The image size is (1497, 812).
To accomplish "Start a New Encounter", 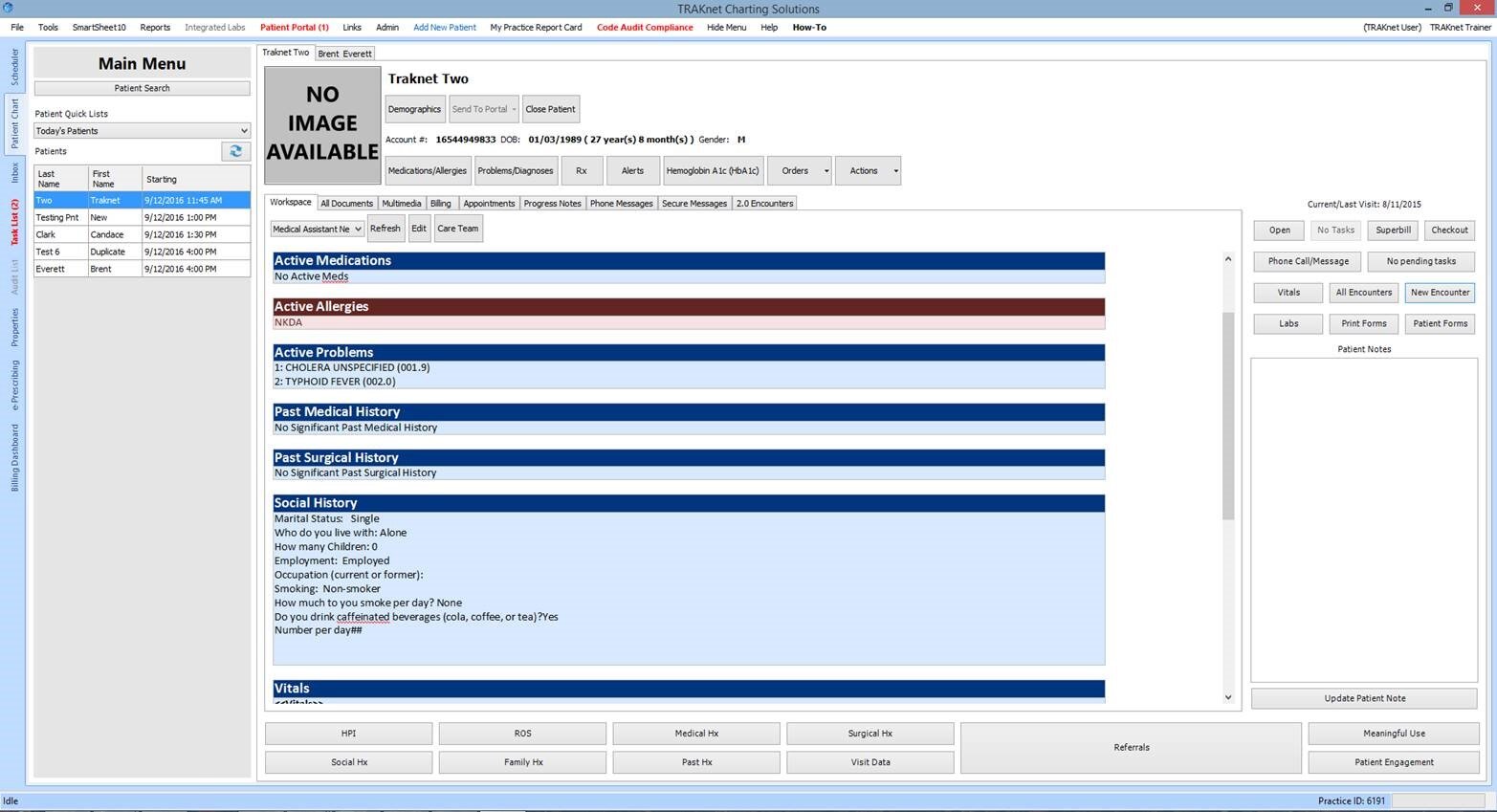I will point(1439,293).
